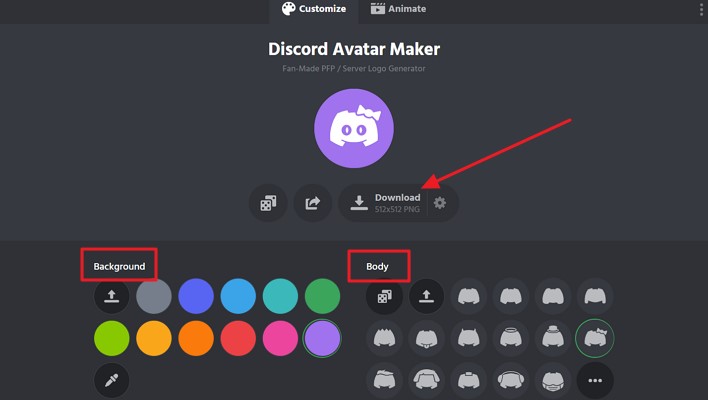Download the avatar as 512x512 PNG
The image size is (708, 400).
[384, 203]
